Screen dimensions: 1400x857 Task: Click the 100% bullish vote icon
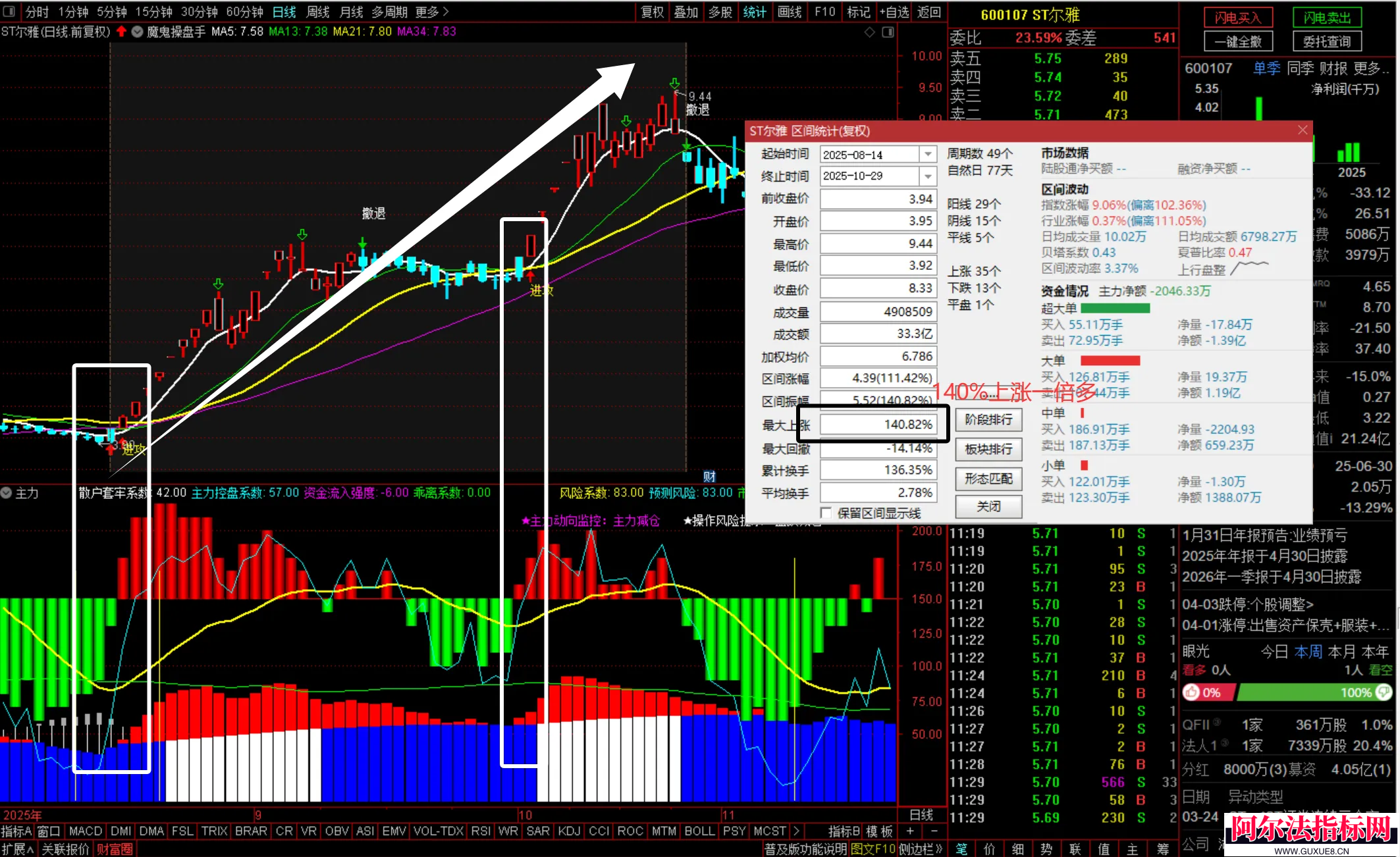1384,692
